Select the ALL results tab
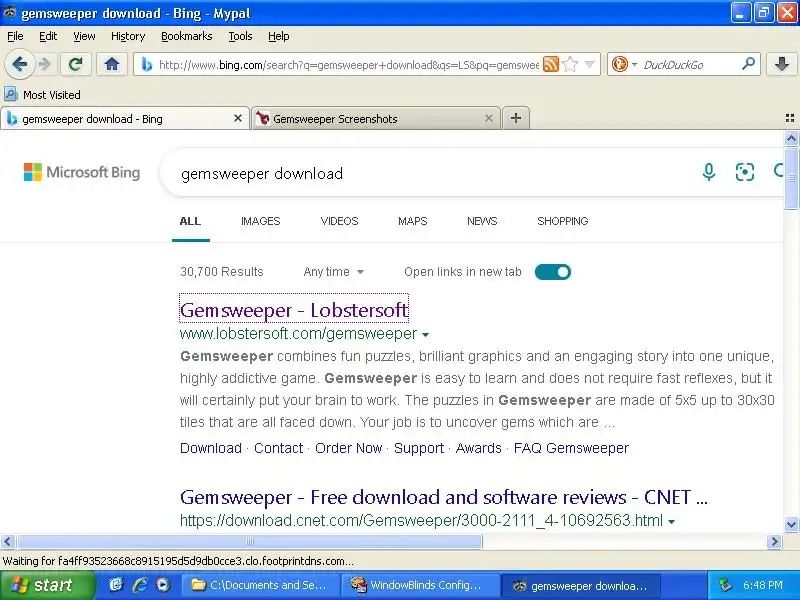The height and width of the screenshot is (600, 800). 190,221
